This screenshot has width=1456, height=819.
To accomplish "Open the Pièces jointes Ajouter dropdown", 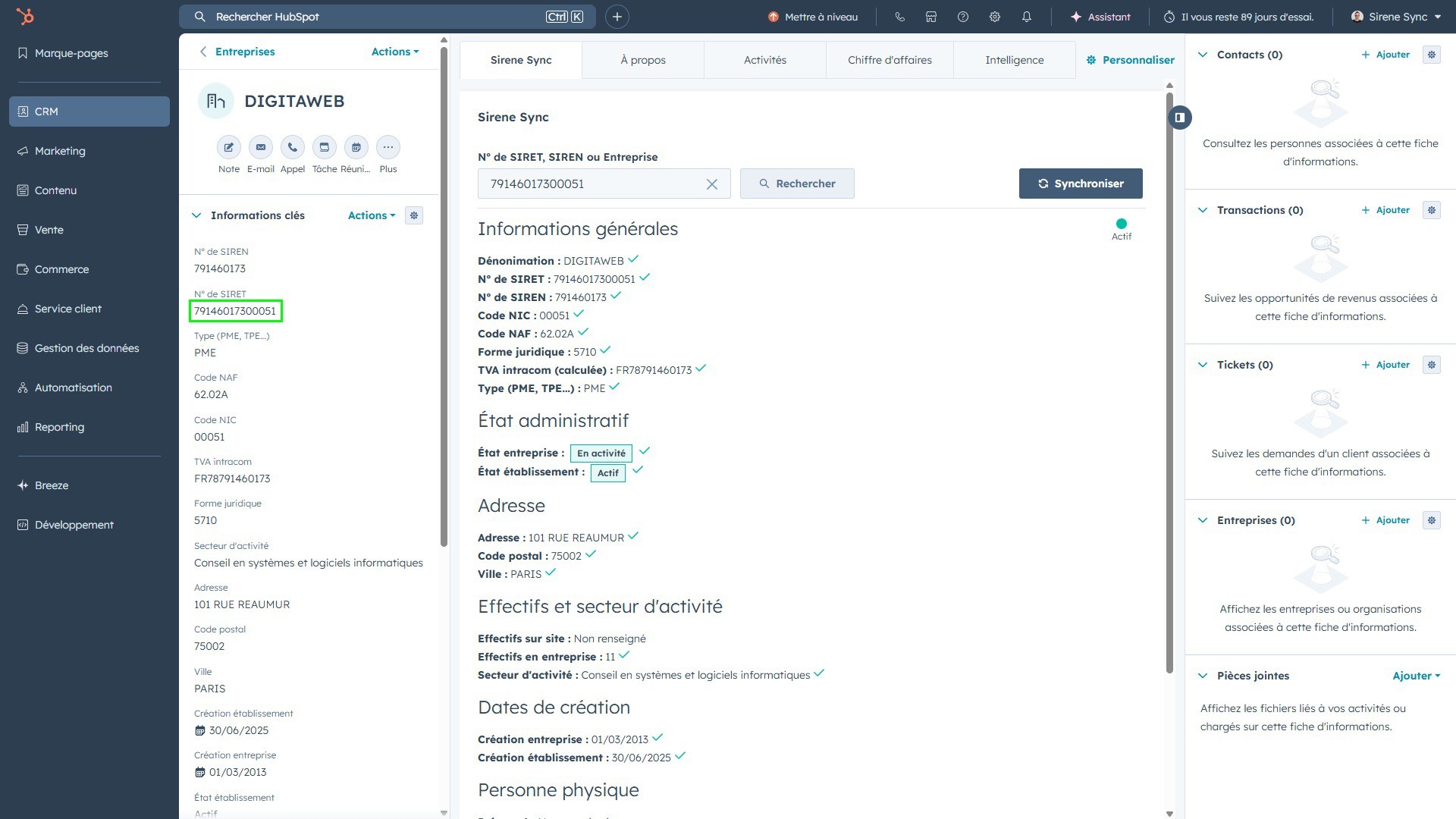I will click(1416, 676).
